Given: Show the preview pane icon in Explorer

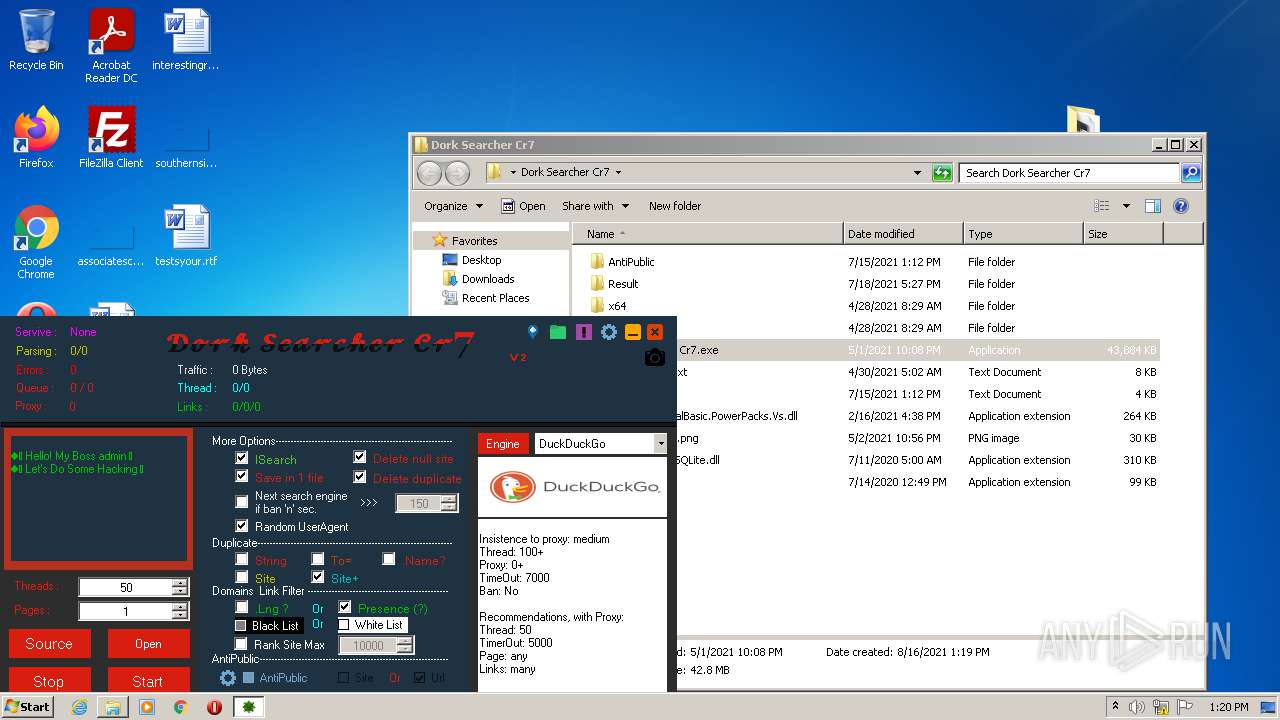Looking at the screenshot, I should [x=1153, y=206].
